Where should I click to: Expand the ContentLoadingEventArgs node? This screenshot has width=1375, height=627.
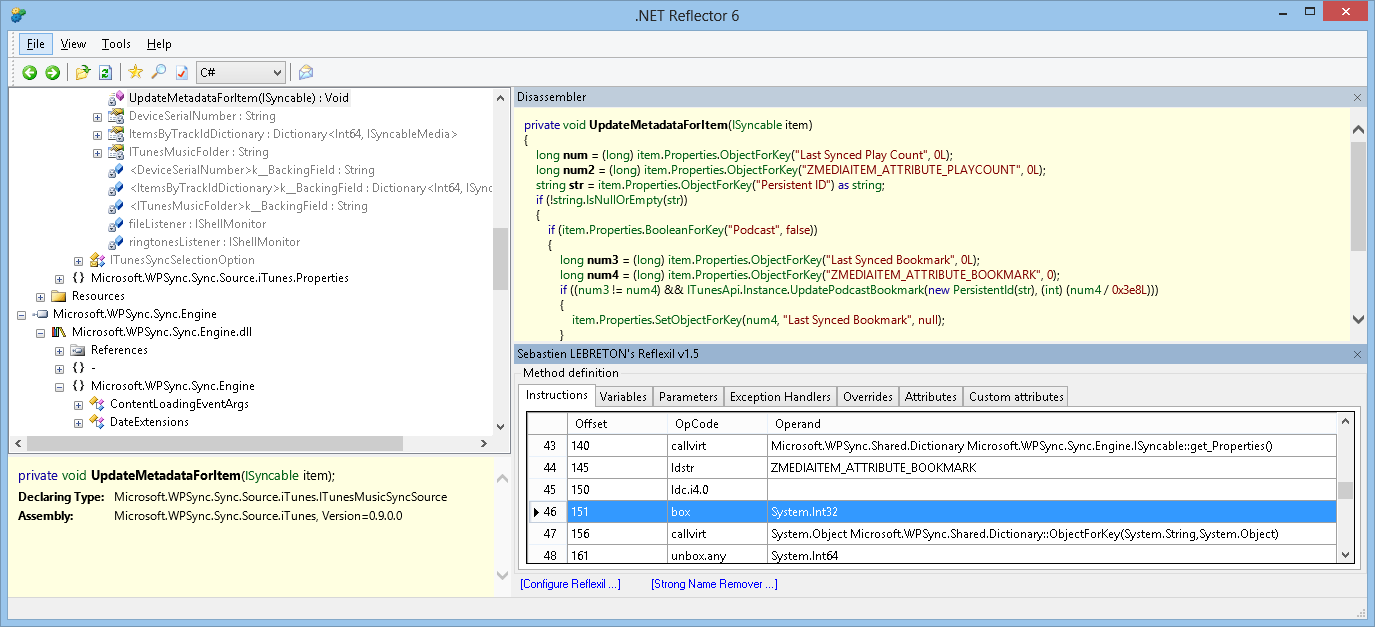click(79, 404)
